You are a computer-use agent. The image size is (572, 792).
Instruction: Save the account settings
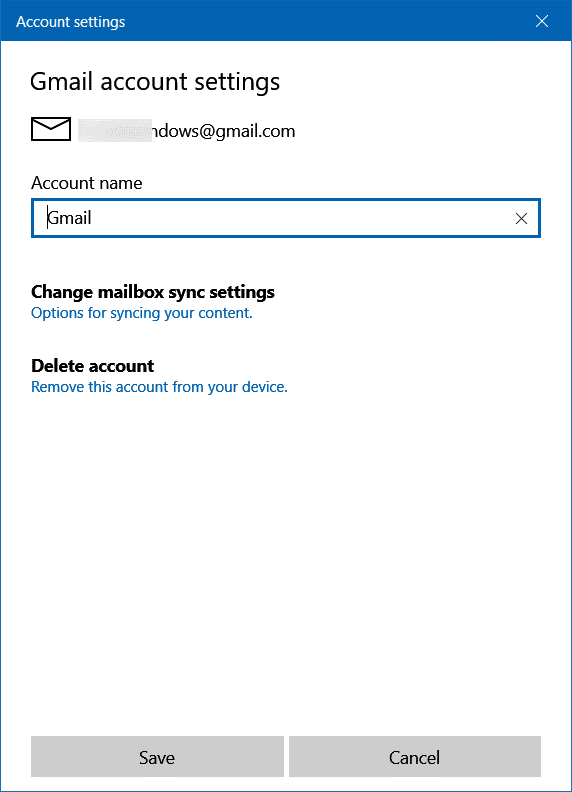coord(157,757)
